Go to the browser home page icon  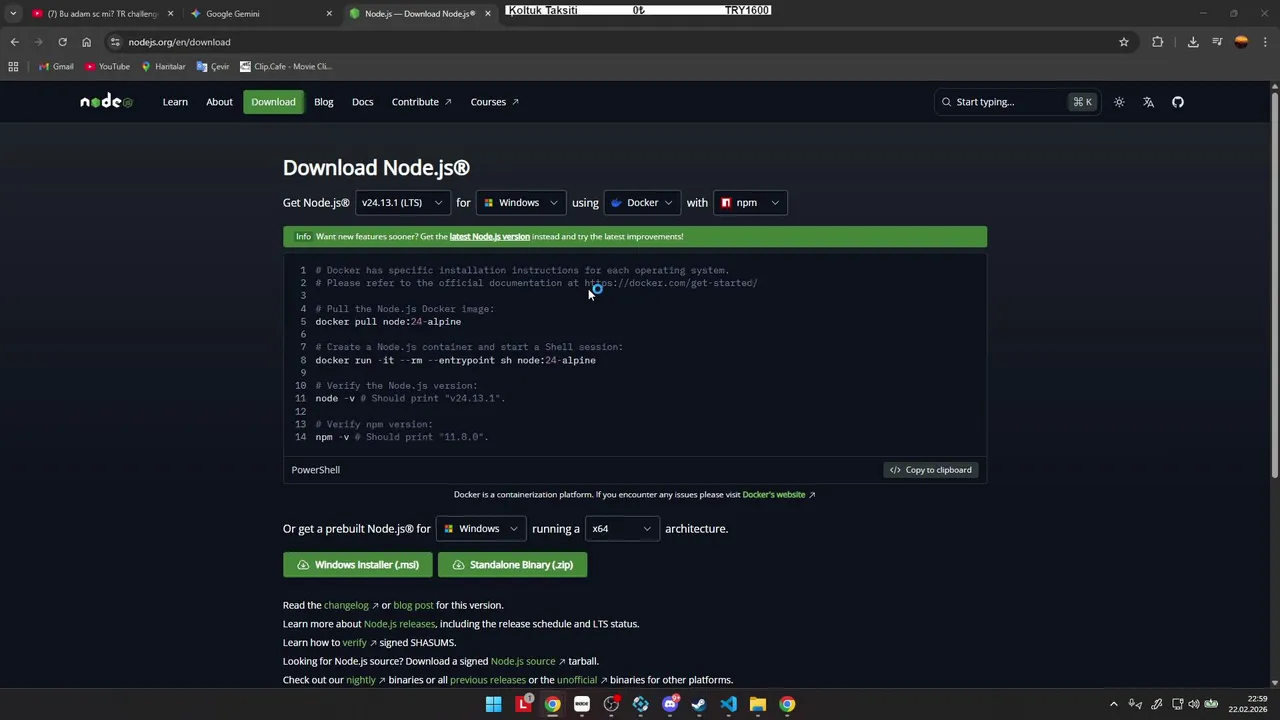coord(86,42)
